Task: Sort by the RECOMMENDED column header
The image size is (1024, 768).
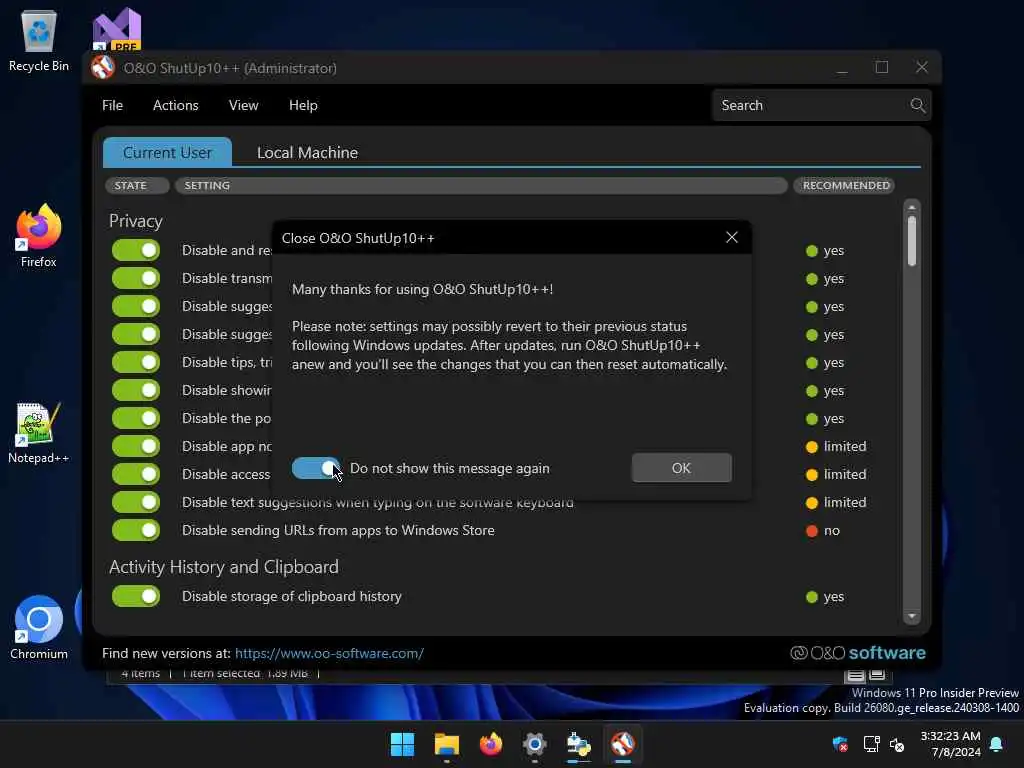Action: point(844,185)
